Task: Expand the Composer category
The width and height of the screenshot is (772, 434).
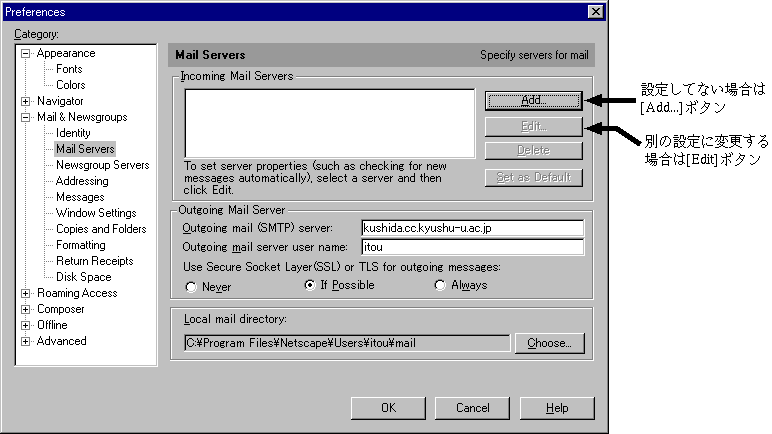Action: [x=26, y=309]
